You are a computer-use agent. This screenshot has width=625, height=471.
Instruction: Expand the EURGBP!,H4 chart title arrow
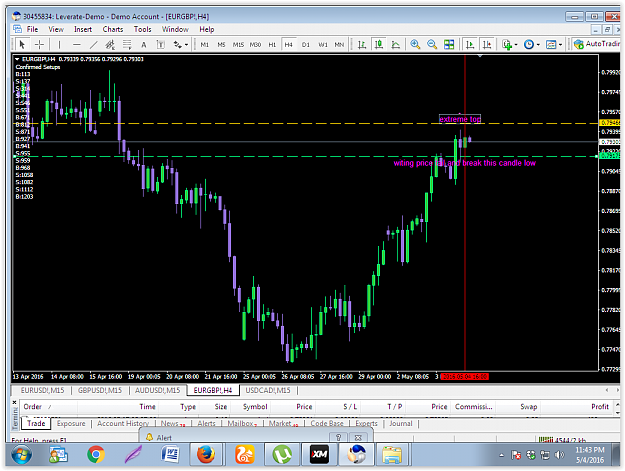pyautogui.click(x=17, y=59)
